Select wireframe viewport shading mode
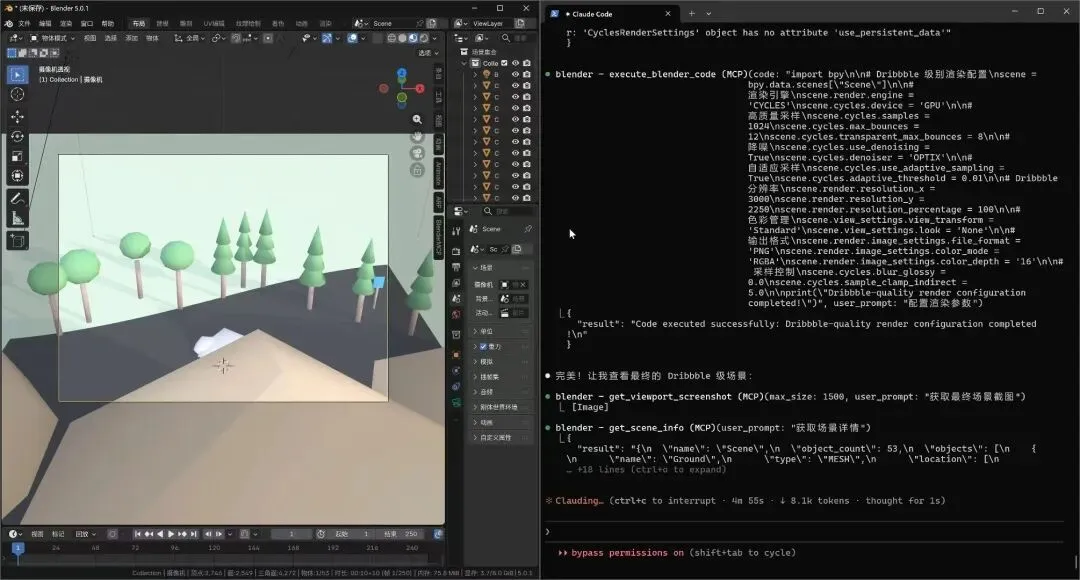 (x=392, y=38)
